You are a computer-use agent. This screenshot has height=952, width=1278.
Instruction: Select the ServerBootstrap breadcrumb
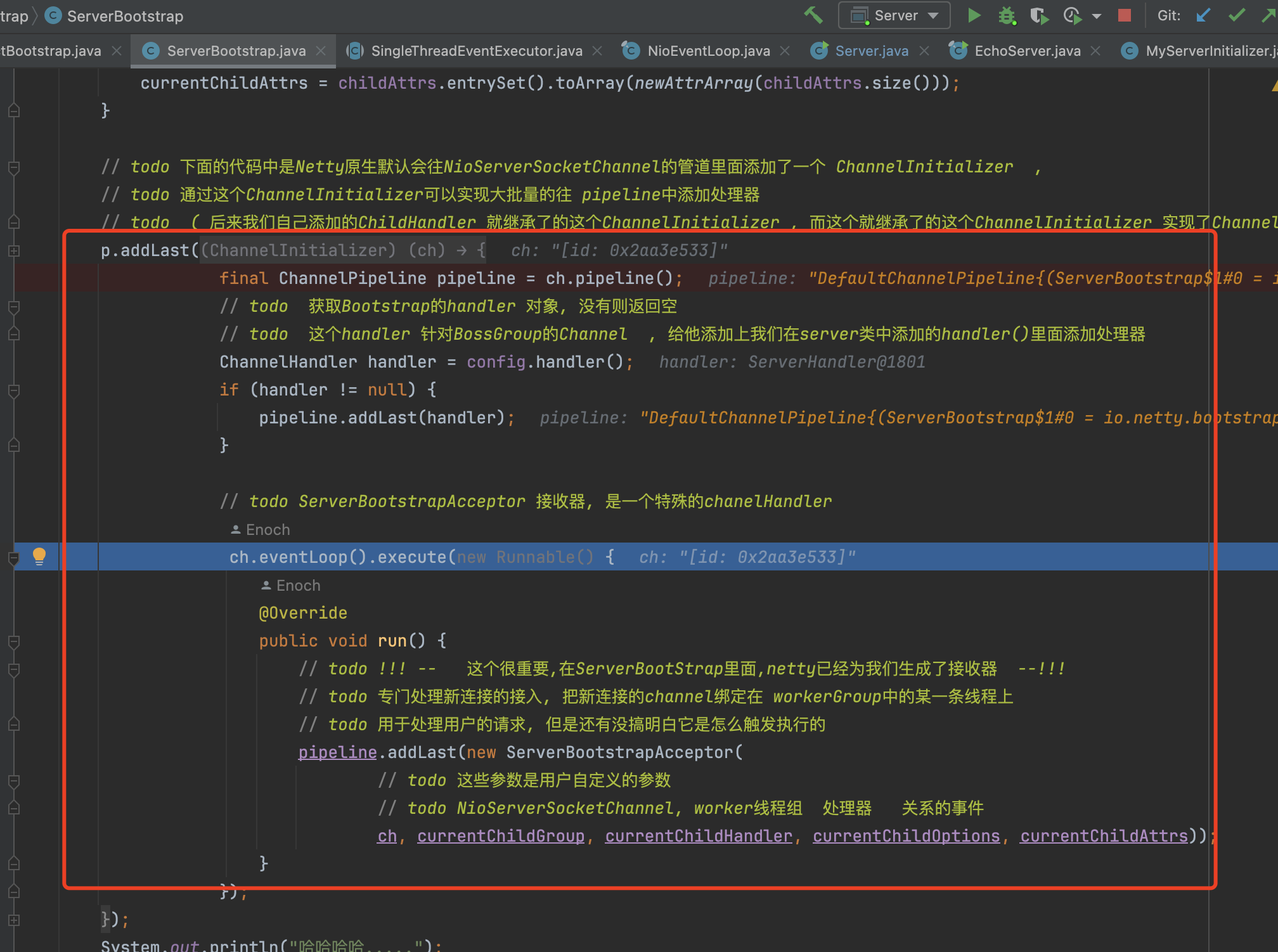[115, 16]
